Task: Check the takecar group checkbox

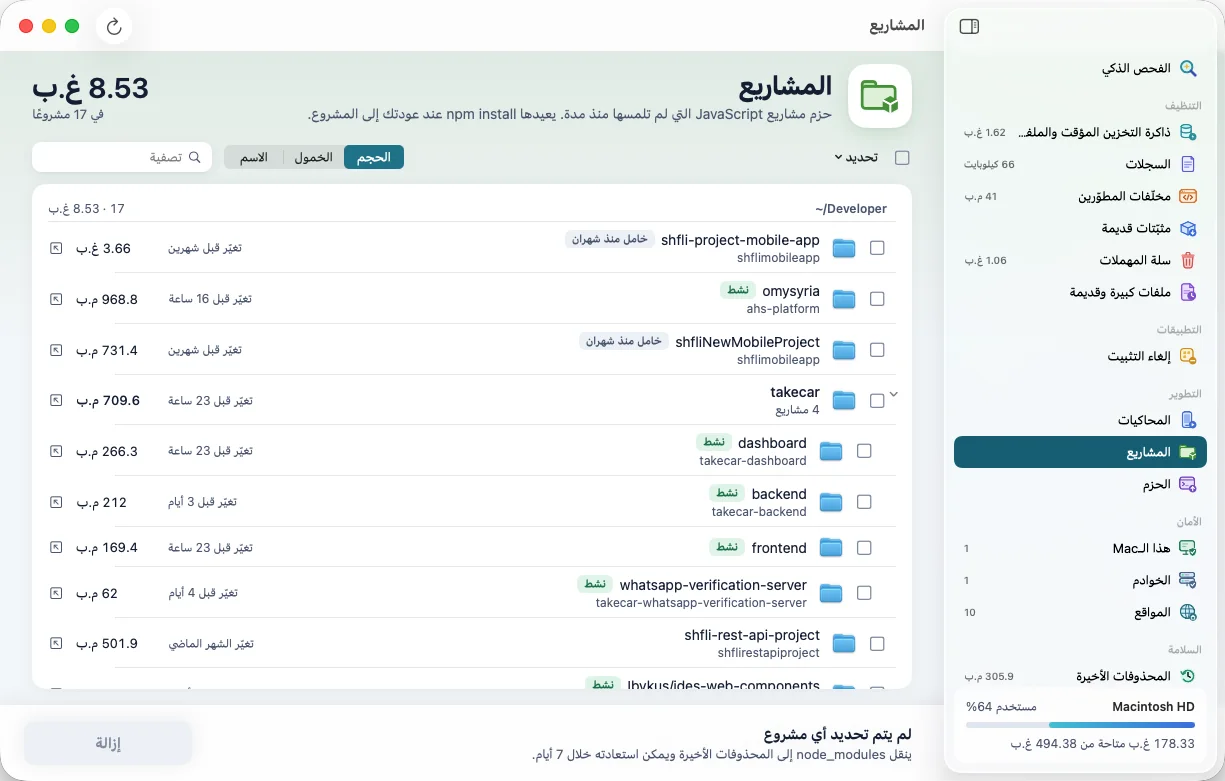Action: (877, 401)
